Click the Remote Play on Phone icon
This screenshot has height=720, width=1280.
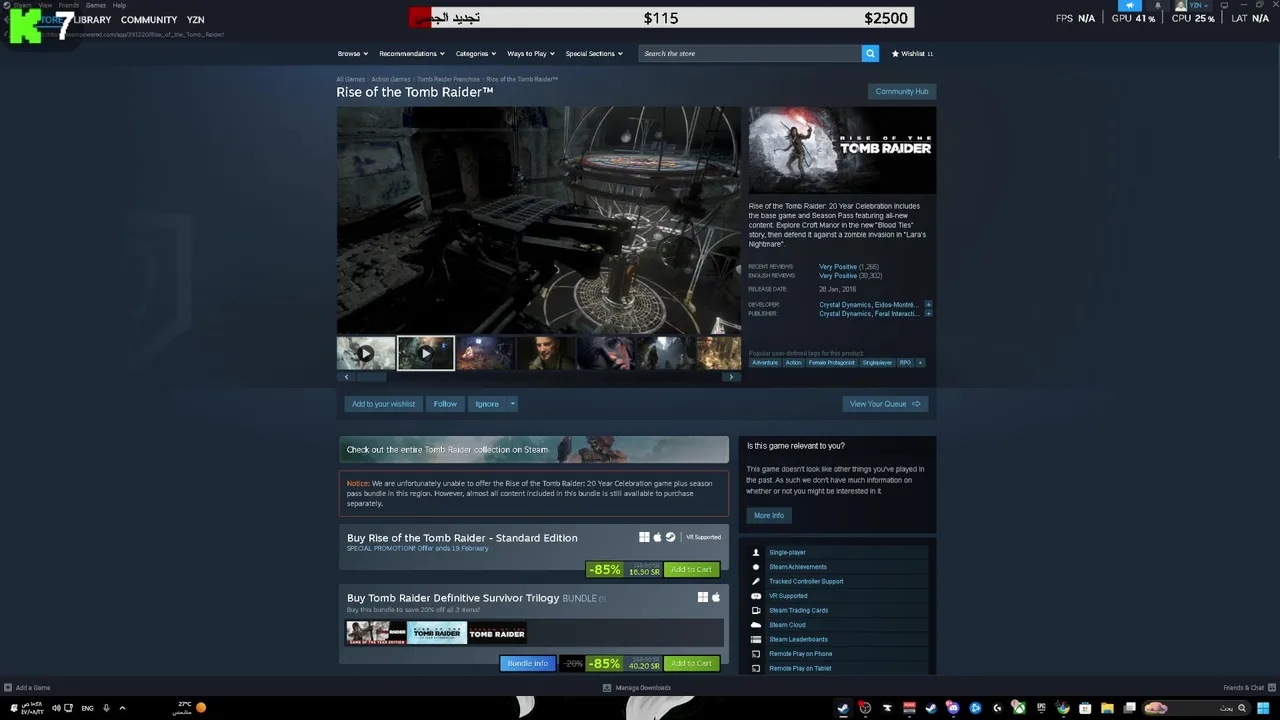pyautogui.click(x=756, y=654)
